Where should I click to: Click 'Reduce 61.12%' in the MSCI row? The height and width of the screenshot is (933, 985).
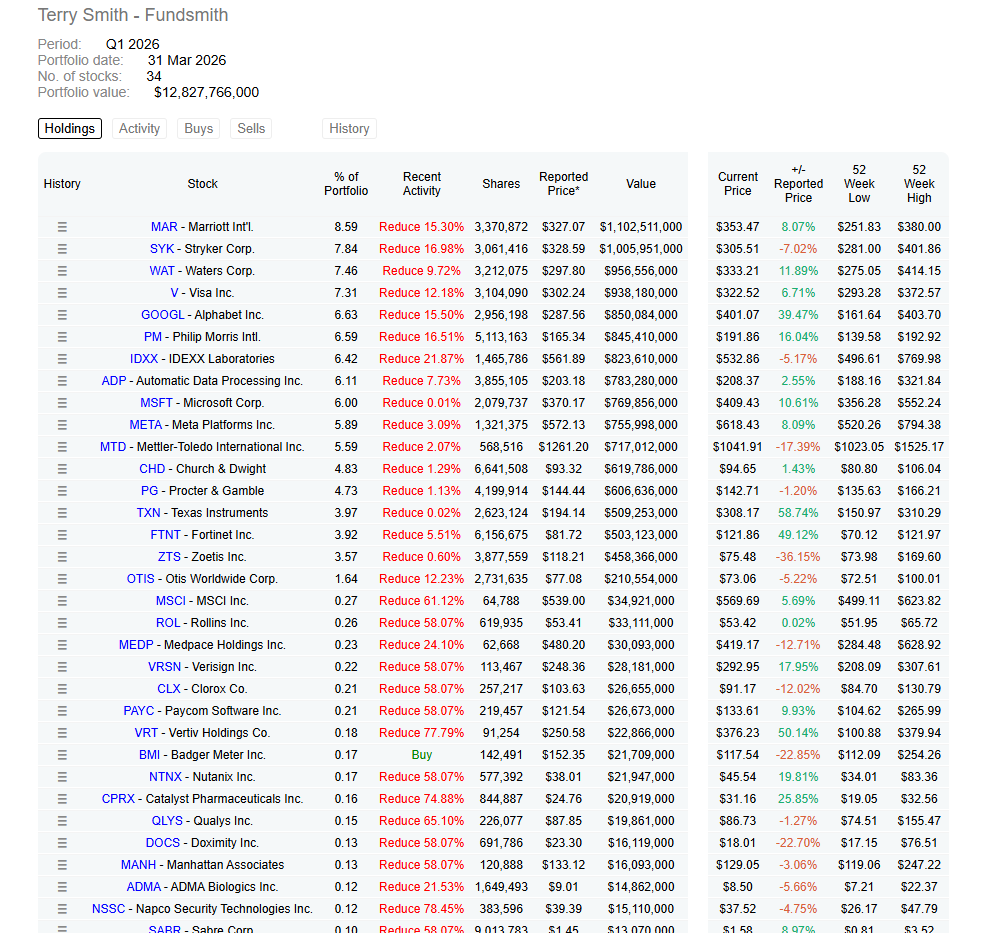point(422,601)
